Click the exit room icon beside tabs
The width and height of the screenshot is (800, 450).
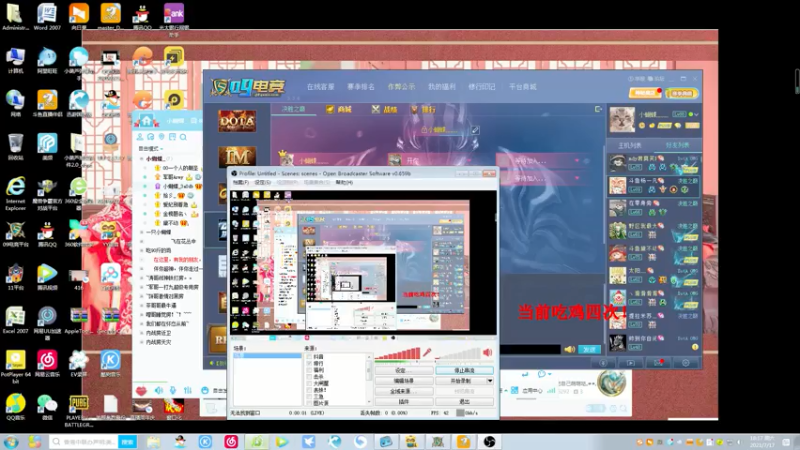pos(598,109)
